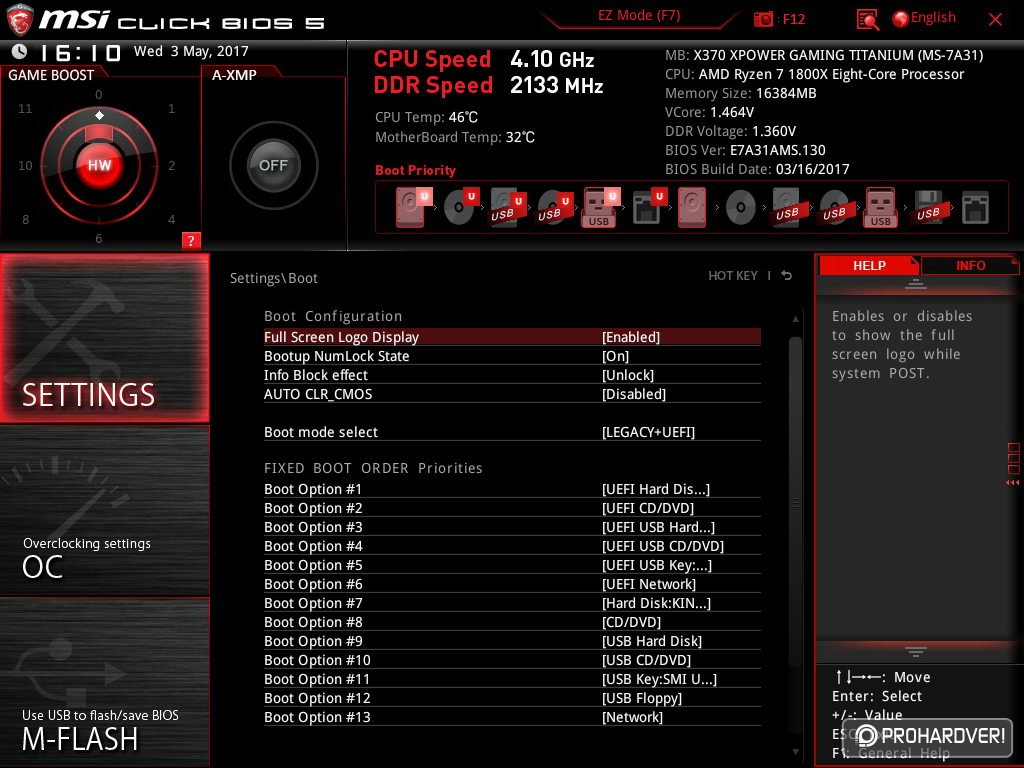Viewport: 1024px width, 768px height.
Task: Click the HOT KEY button
Action: point(733,276)
